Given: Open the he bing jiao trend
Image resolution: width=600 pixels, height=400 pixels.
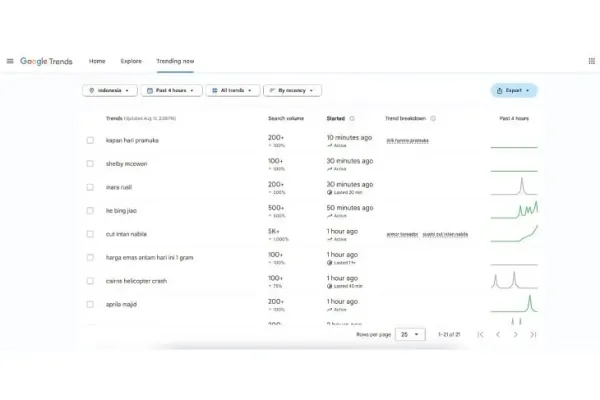Looking at the screenshot, I should pyautogui.click(x=121, y=211).
